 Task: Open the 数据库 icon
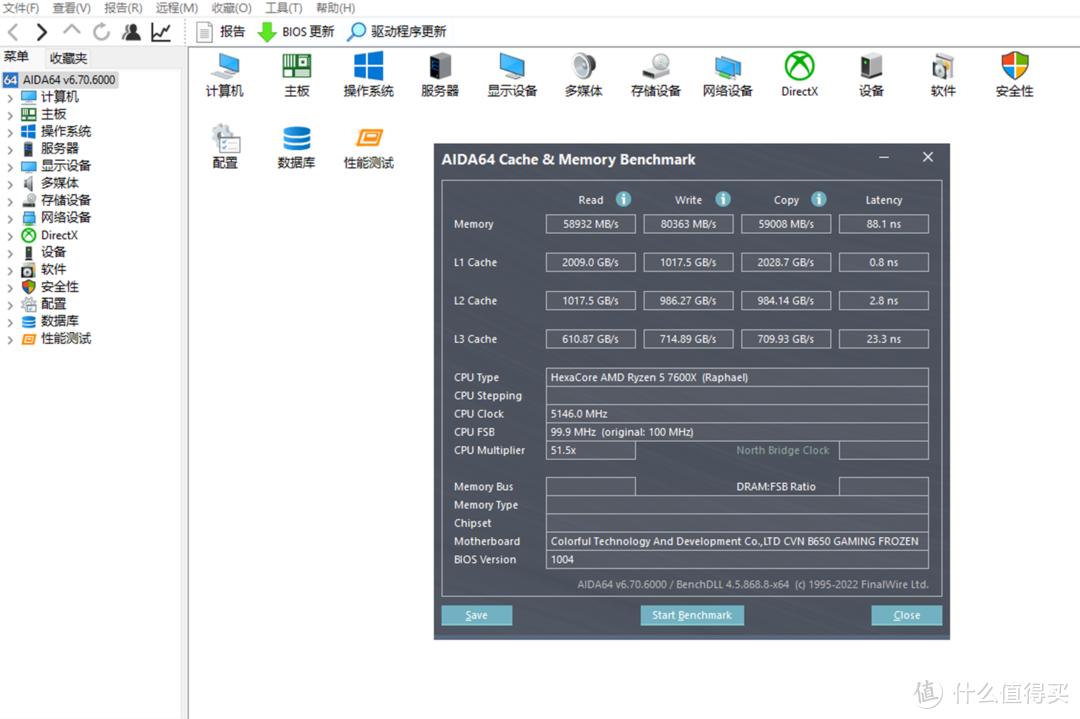296,145
